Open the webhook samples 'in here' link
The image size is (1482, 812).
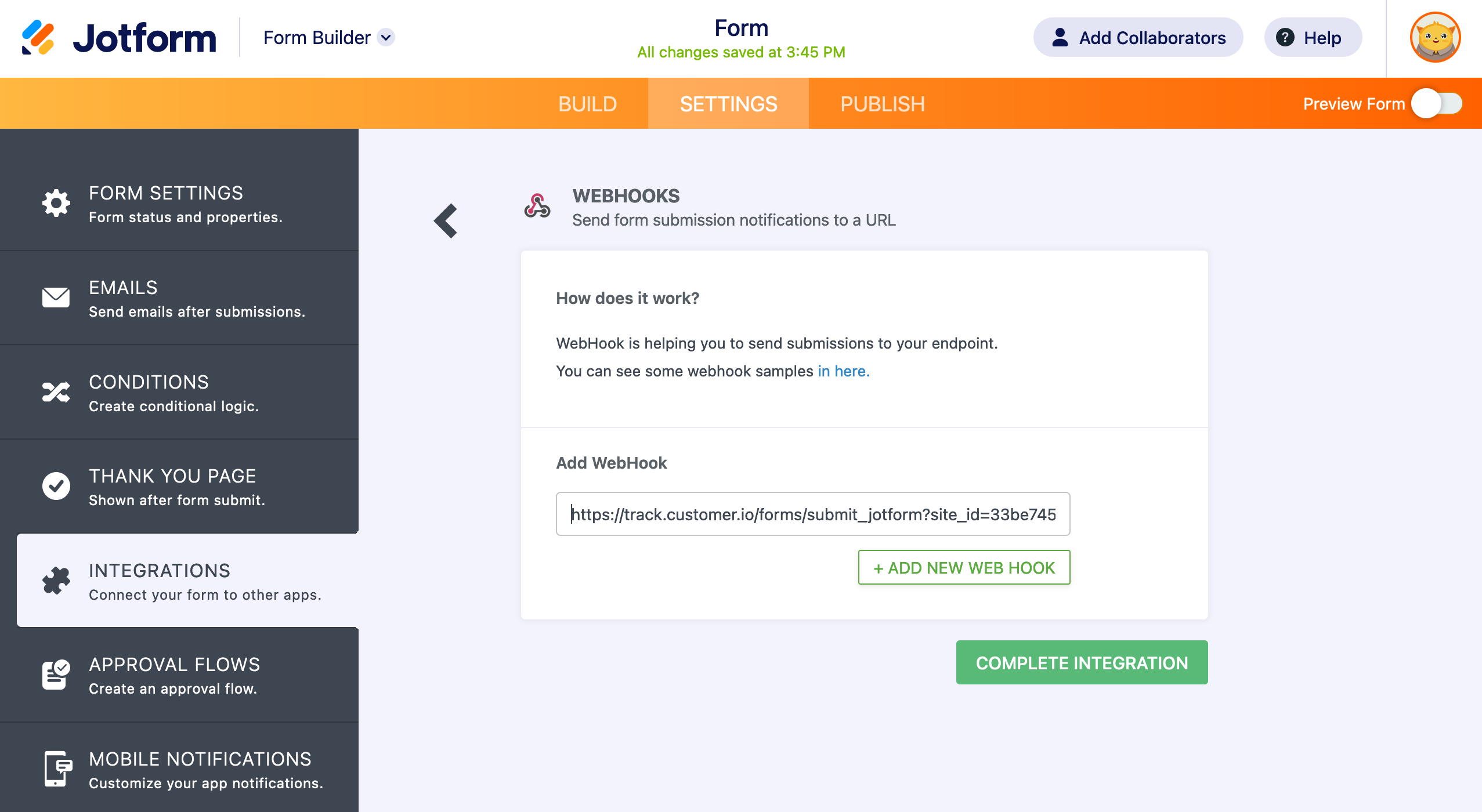click(x=843, y=371)
